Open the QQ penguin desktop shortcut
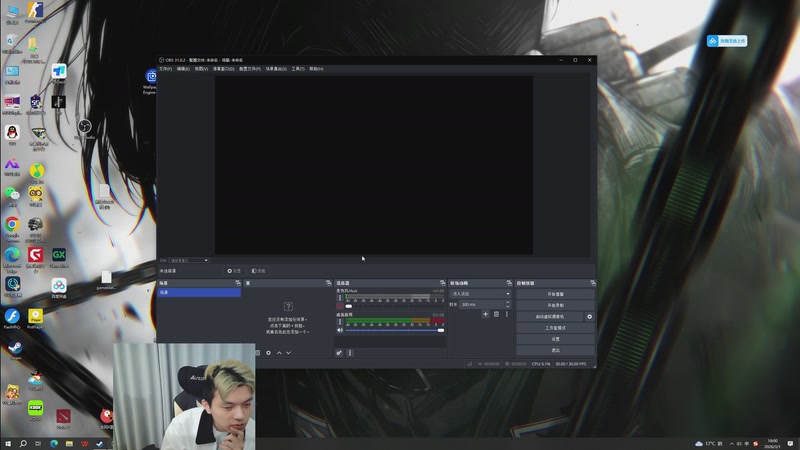 click(x=12, y=135)
